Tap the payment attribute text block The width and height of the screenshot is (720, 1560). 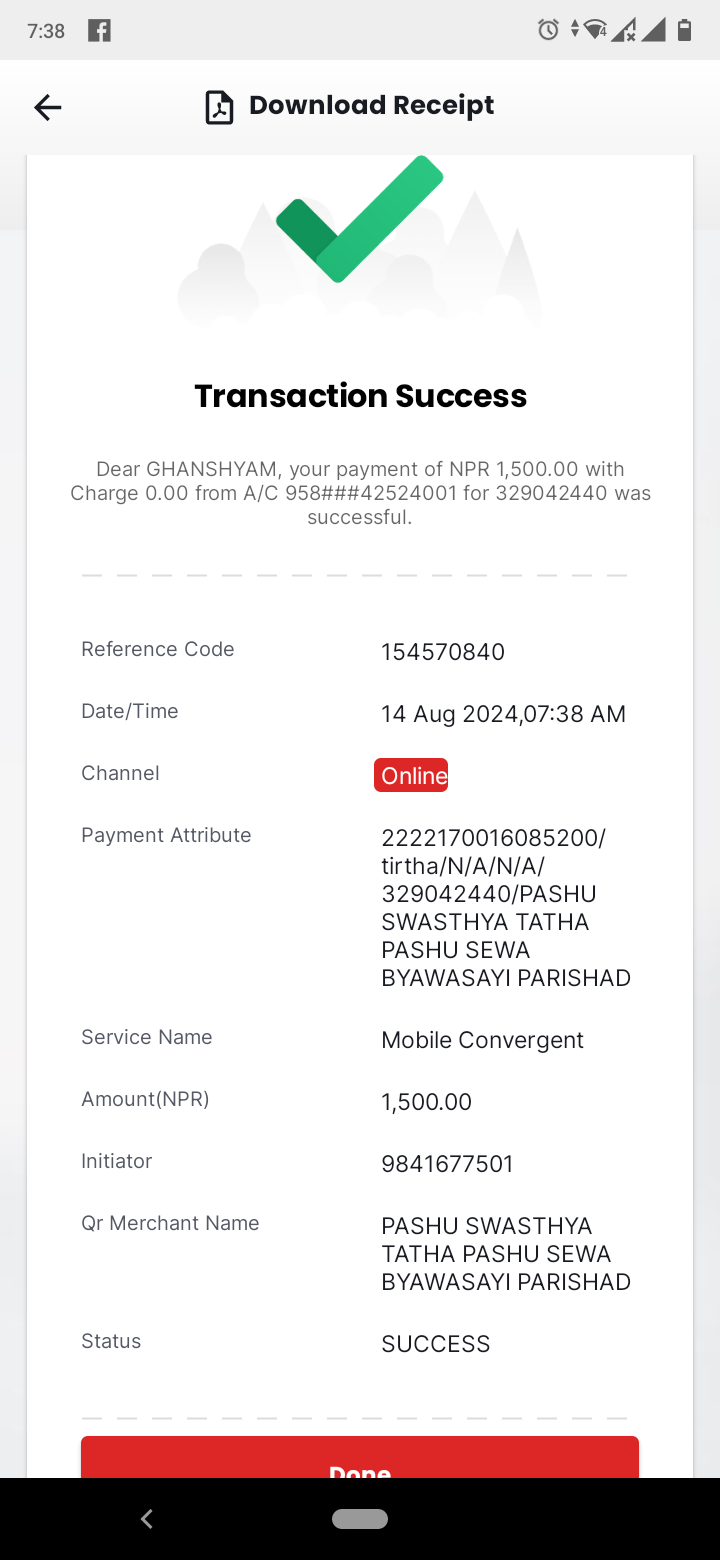point(506,908)
